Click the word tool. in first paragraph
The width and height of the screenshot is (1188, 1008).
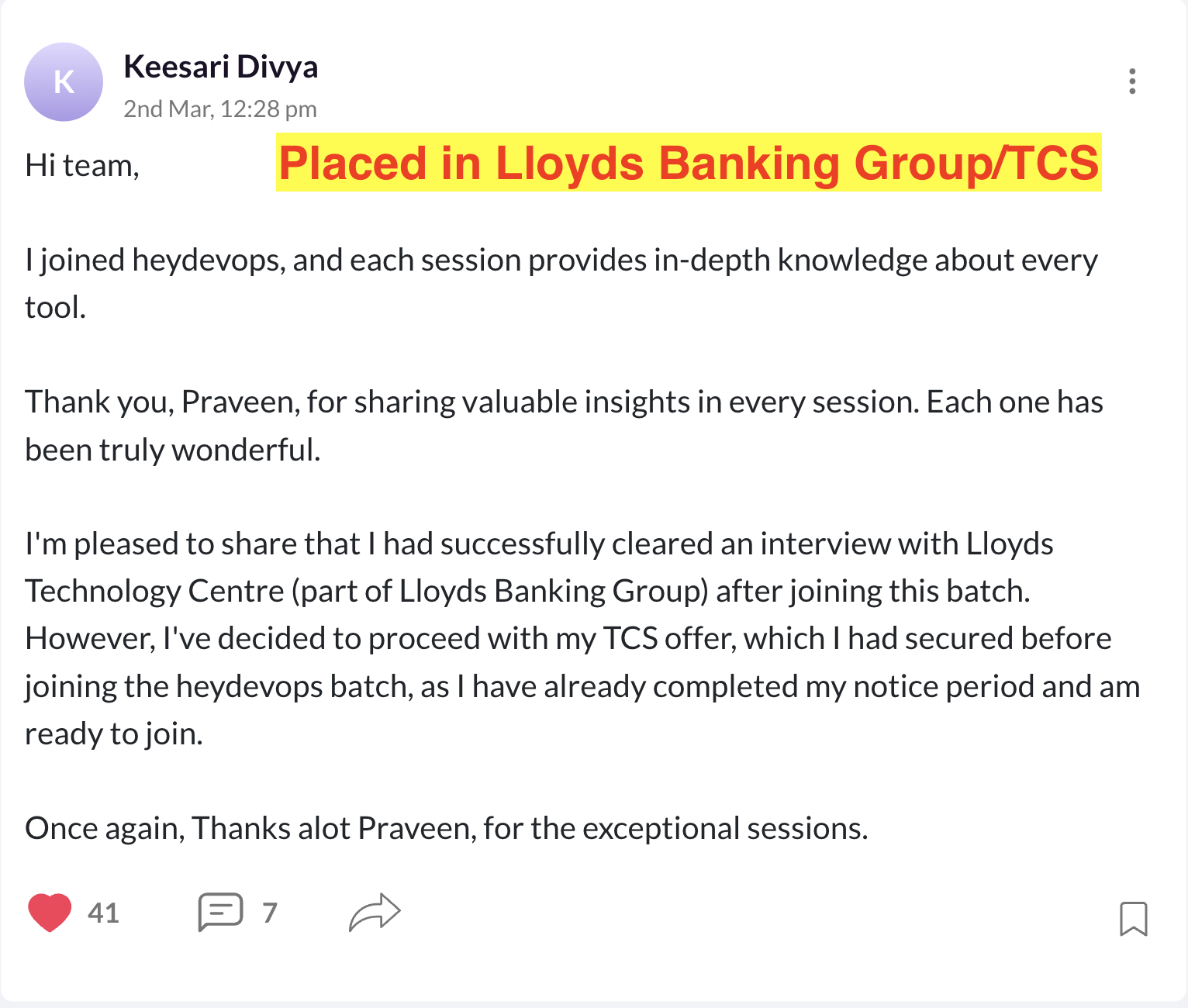[x=55, y=308]
